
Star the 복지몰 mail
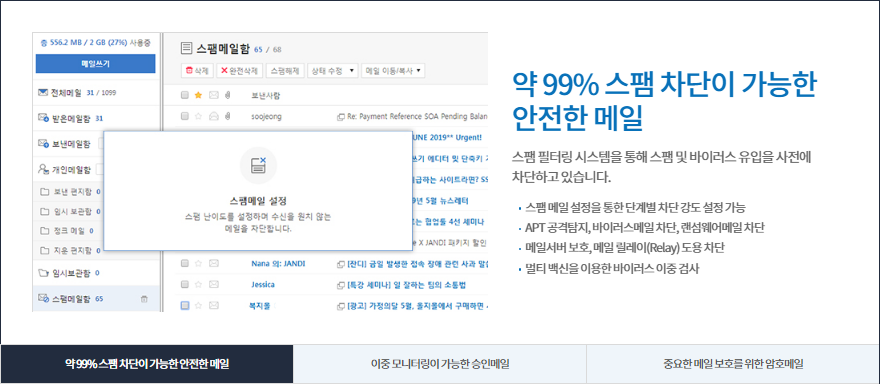click(x=198, y=306)
